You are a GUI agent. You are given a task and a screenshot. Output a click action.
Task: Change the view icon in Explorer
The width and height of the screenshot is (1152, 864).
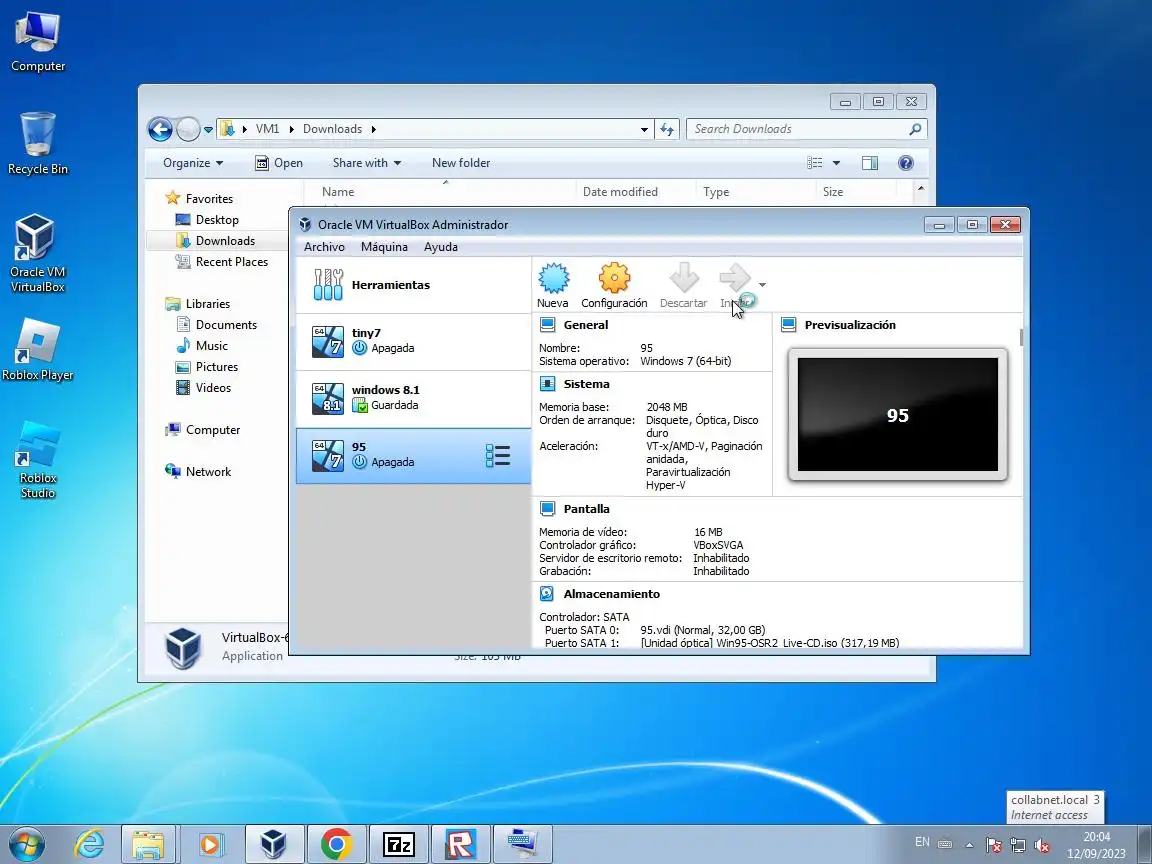(815, 163)
